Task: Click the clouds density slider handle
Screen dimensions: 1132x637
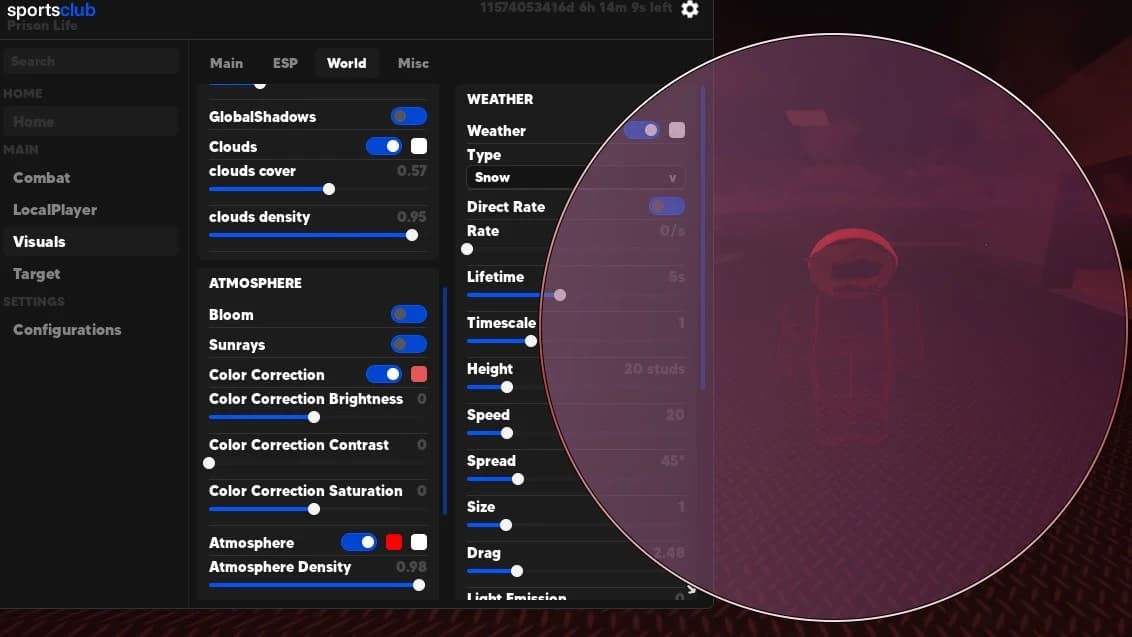Action: (x=412, y=235)
